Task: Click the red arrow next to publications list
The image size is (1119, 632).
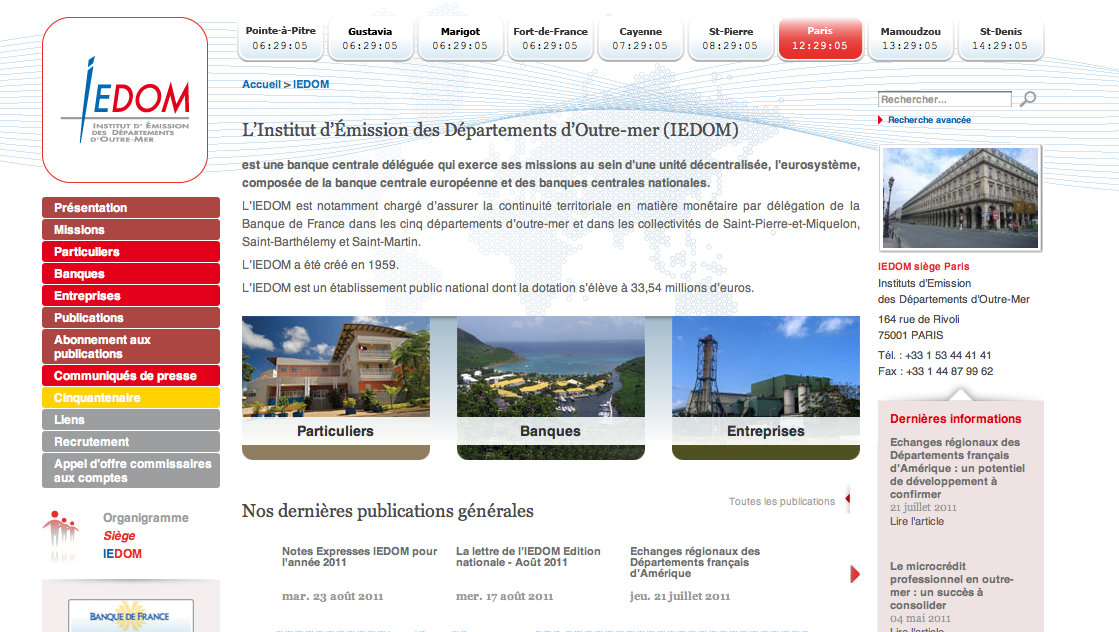Action: 855,574
